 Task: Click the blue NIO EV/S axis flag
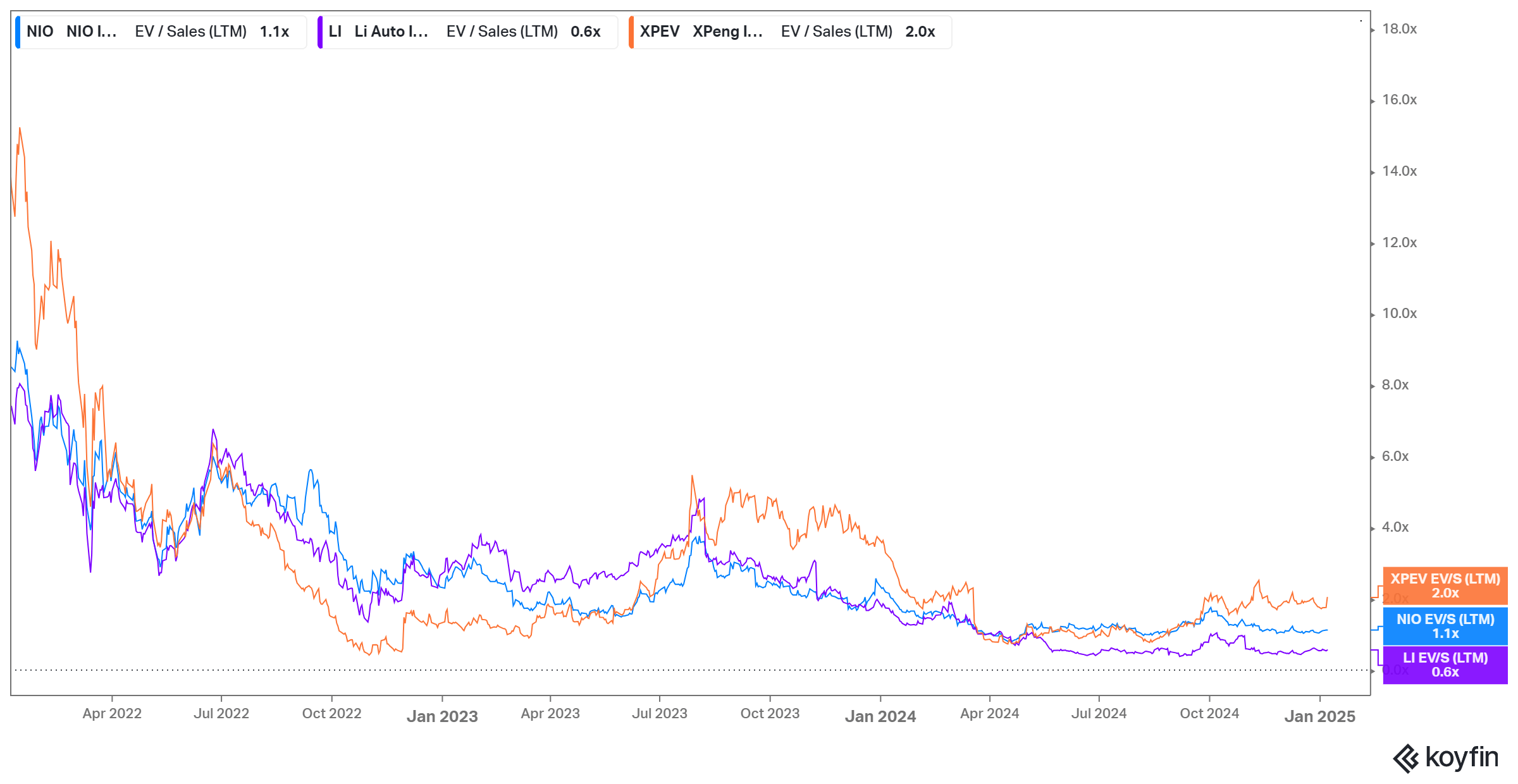[1445, 627]
